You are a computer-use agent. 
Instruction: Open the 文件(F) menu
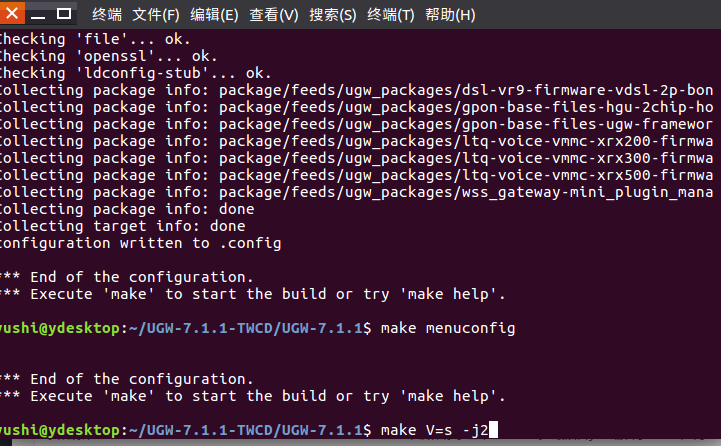(156, 15)
